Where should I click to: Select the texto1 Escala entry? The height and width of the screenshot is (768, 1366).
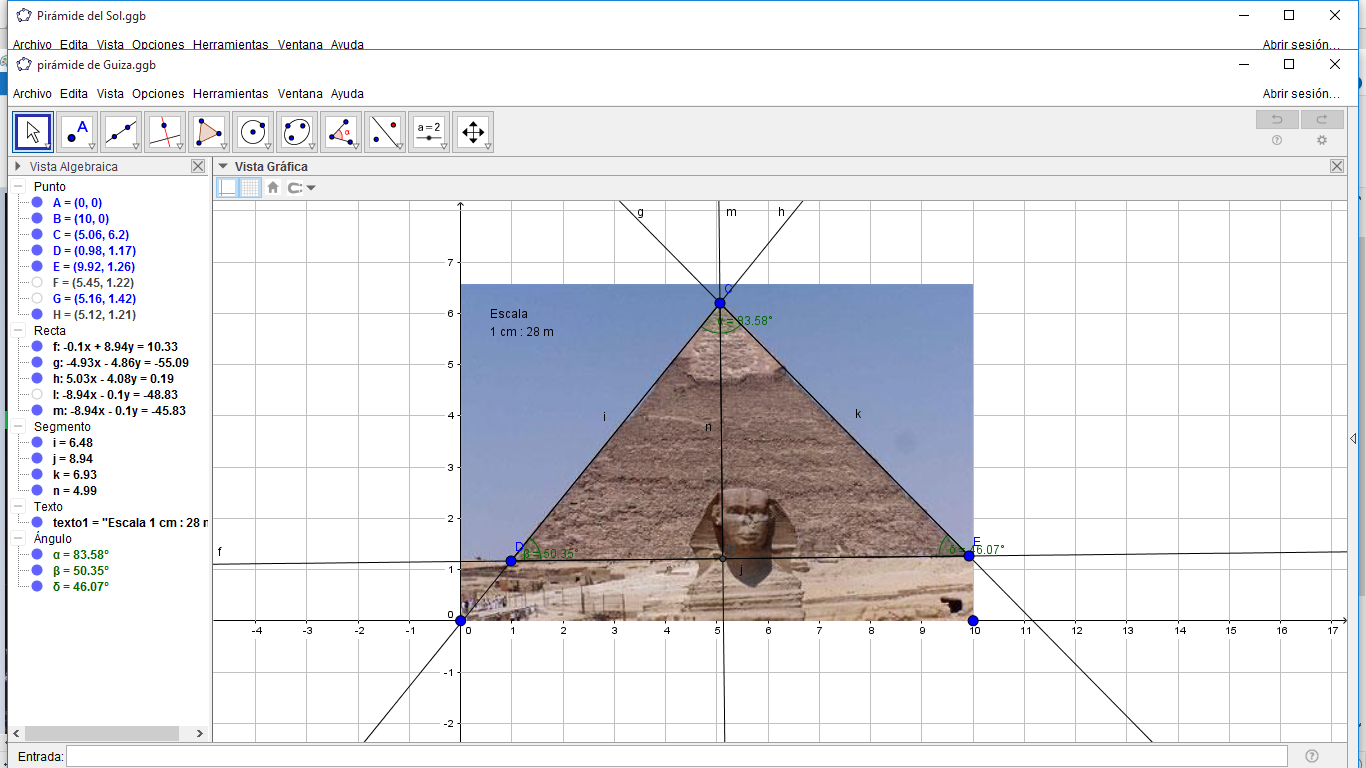click(x=130, y=523)
